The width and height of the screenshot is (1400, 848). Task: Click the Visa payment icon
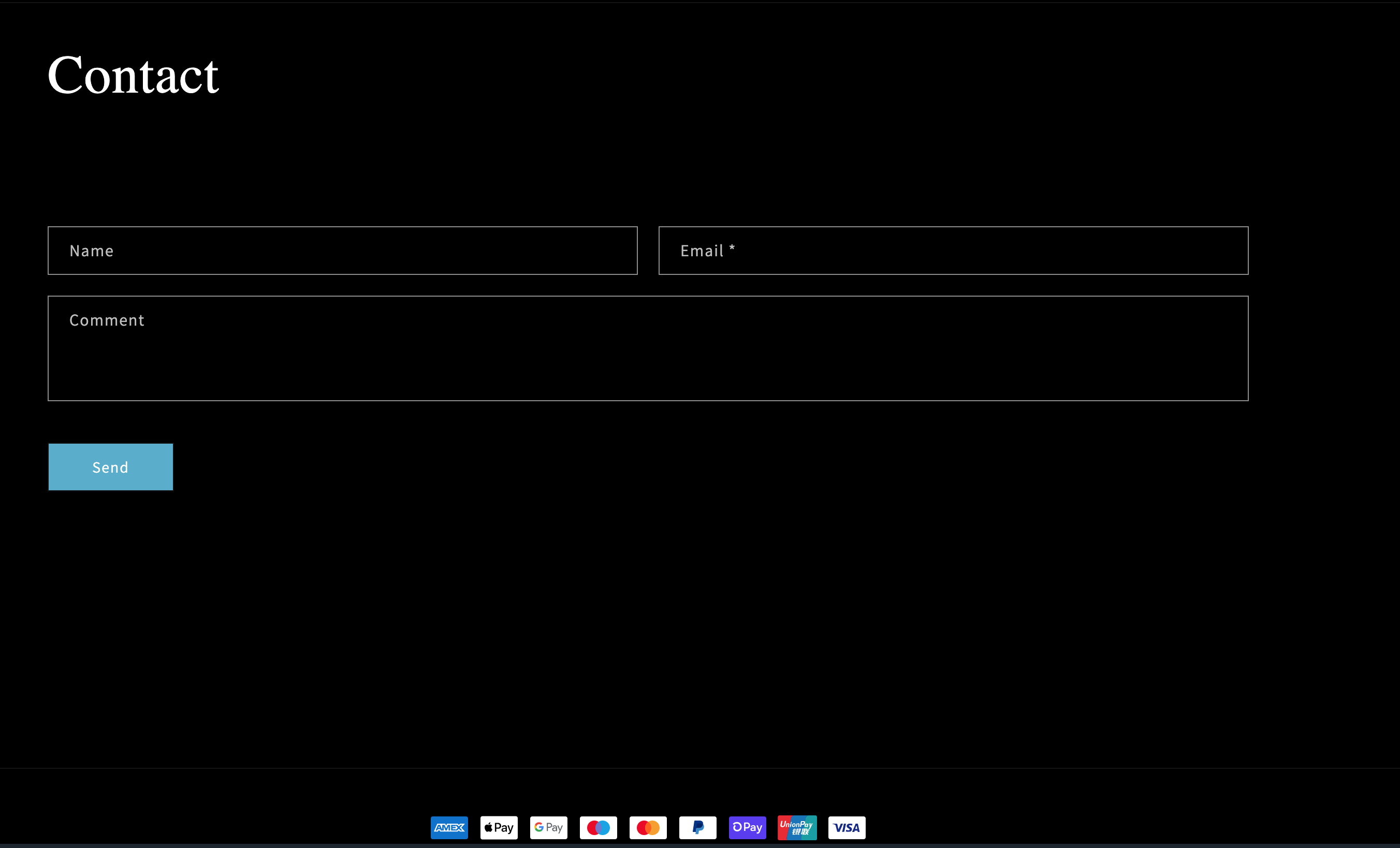coord(847,828)
